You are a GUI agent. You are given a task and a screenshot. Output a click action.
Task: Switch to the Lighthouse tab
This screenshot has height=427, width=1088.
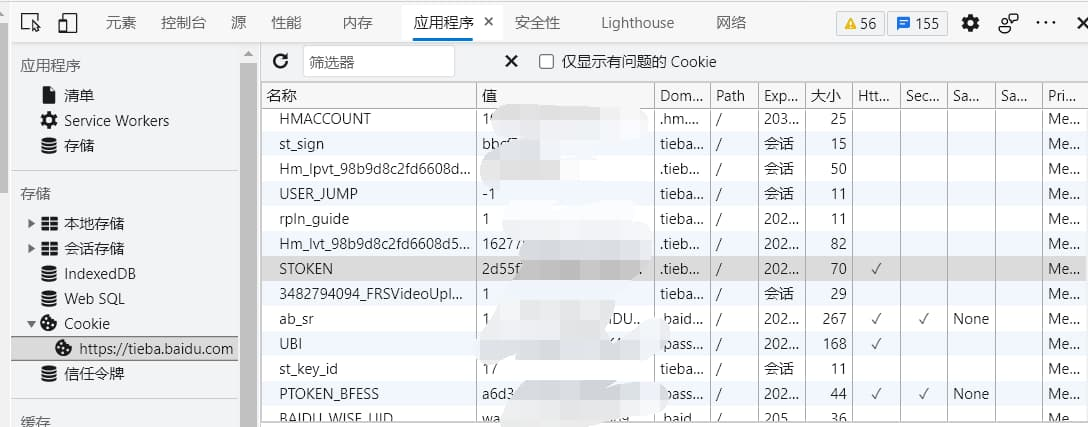tap(637, 23)
